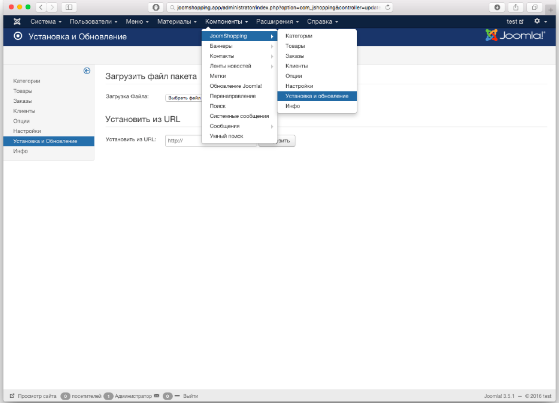The height and width of the screenshot is (403, 559).
Task: Click the browser forward arrow
Action: pos(52,7)
